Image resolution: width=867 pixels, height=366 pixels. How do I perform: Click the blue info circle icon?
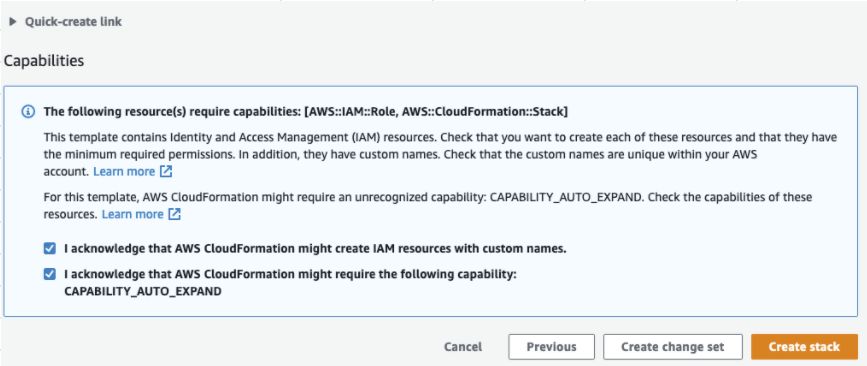click(x=28, y=112)
